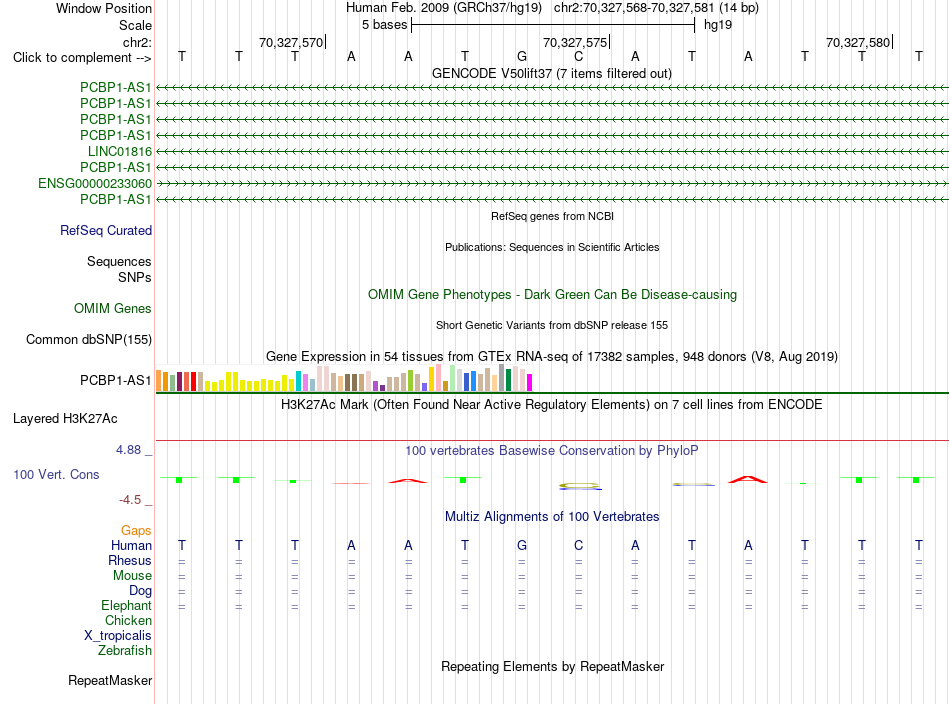Click the Sequences track label
The image size is (950, 704).
point(119,261)
